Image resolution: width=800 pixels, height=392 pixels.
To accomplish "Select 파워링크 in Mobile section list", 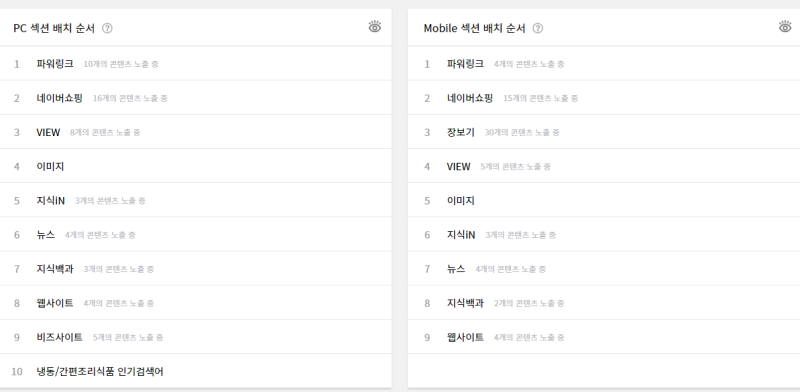I will 604,64.
